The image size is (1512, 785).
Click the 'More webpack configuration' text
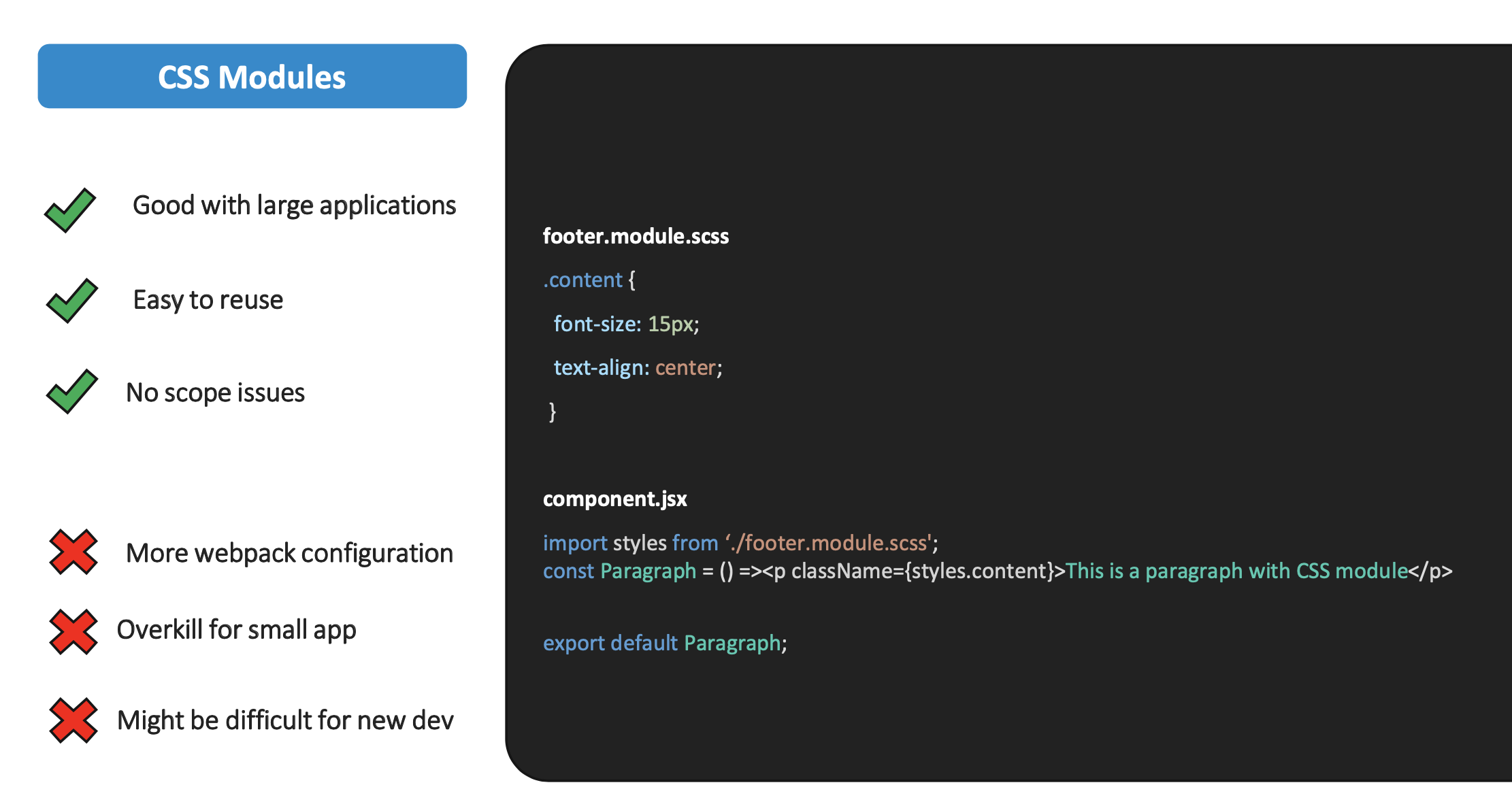point(289,553)
